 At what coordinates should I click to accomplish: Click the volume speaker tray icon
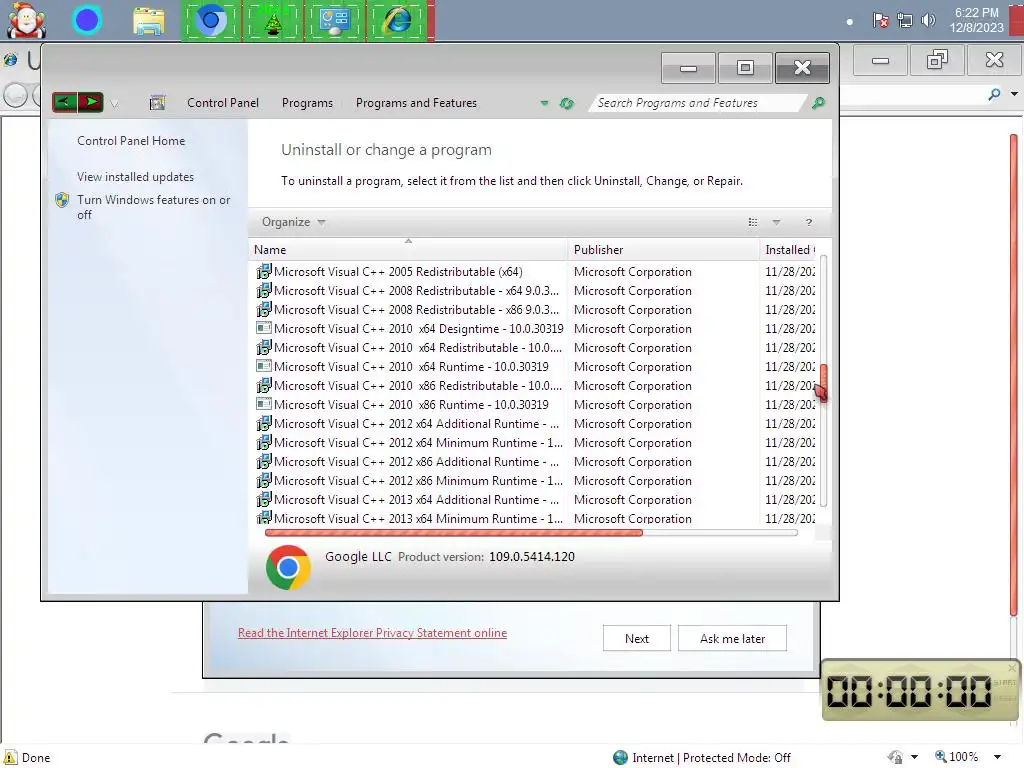click(x=928, y=20)
